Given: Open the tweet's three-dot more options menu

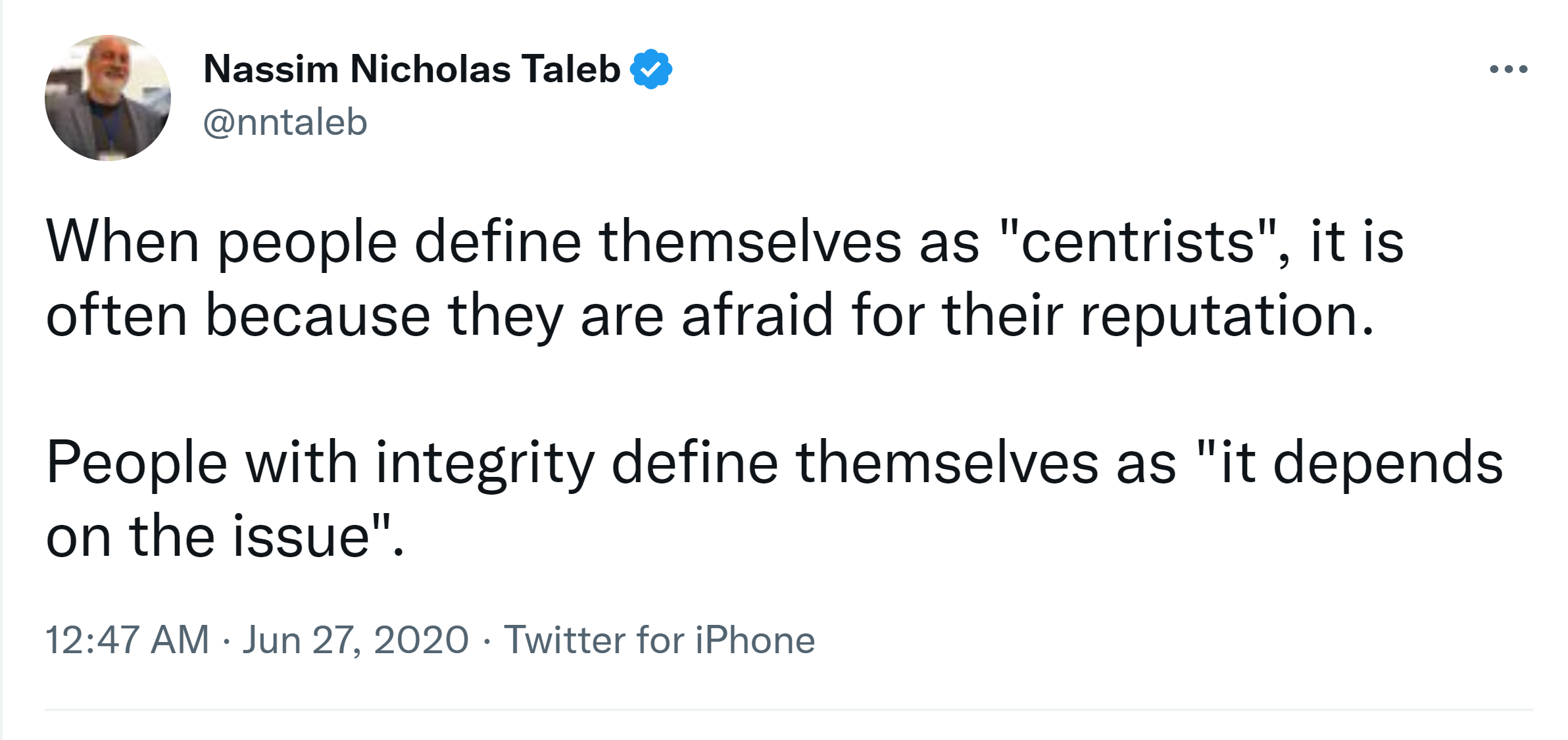Looking at the screenshot, I should click(1508, 69).
